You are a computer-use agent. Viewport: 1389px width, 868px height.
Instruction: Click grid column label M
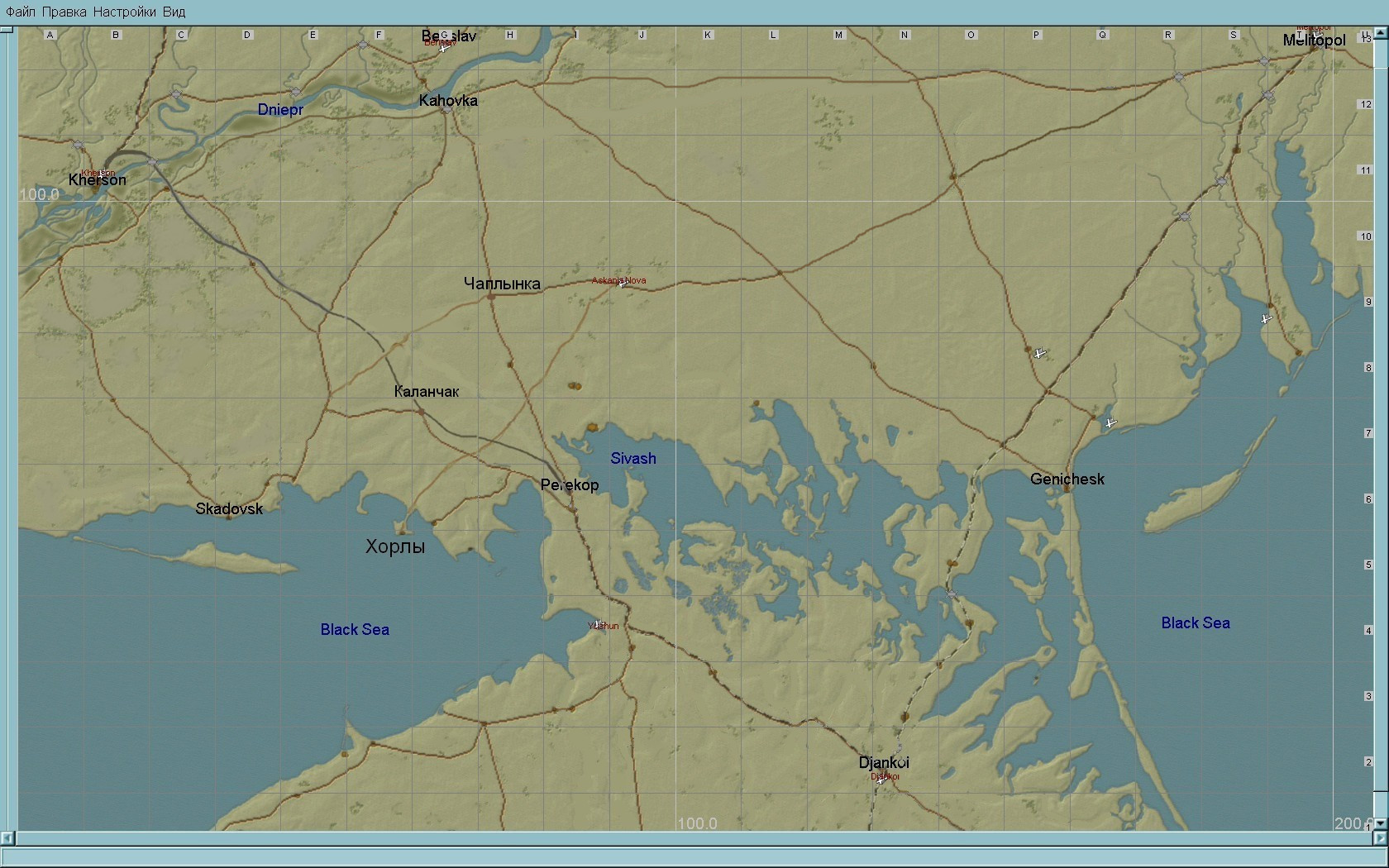pyautogui.click(x=838, y=35)
